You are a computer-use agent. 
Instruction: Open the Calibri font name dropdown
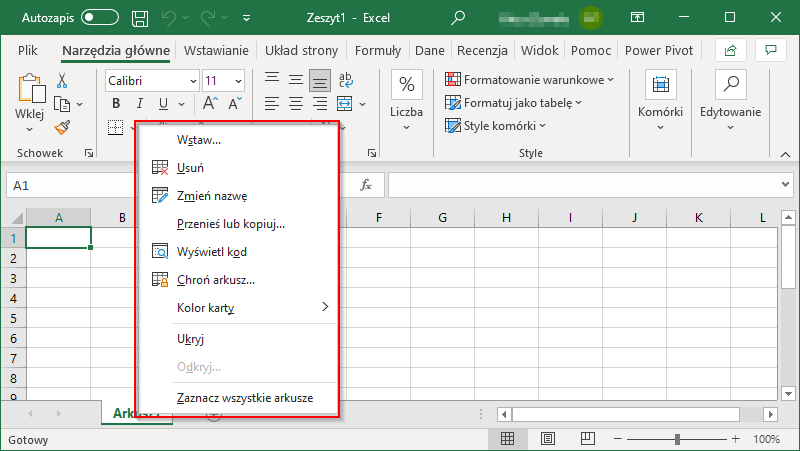click(193, 81)
